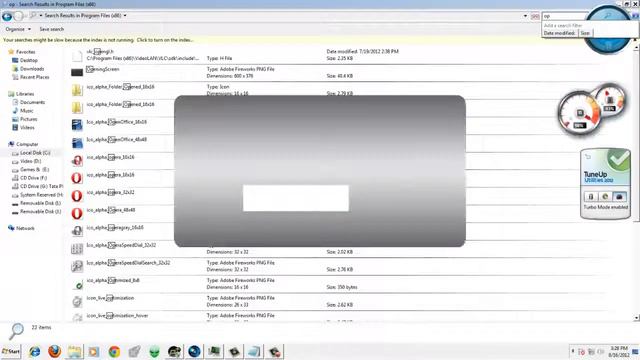Screen dimensions: 640x360
Task: Click the Forward navigation arrow
Action: click(x=18, y=16)
